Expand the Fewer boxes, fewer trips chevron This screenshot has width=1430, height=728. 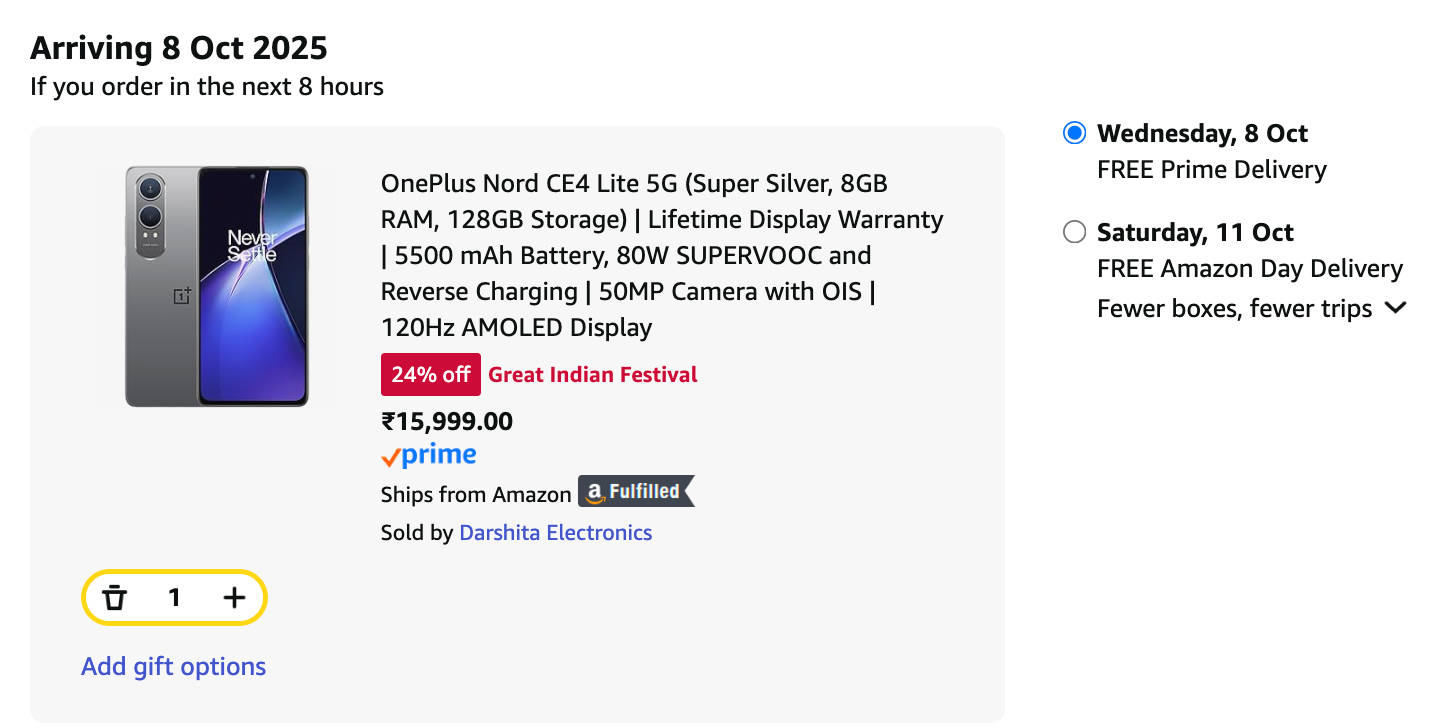(x=1396, y=308)
